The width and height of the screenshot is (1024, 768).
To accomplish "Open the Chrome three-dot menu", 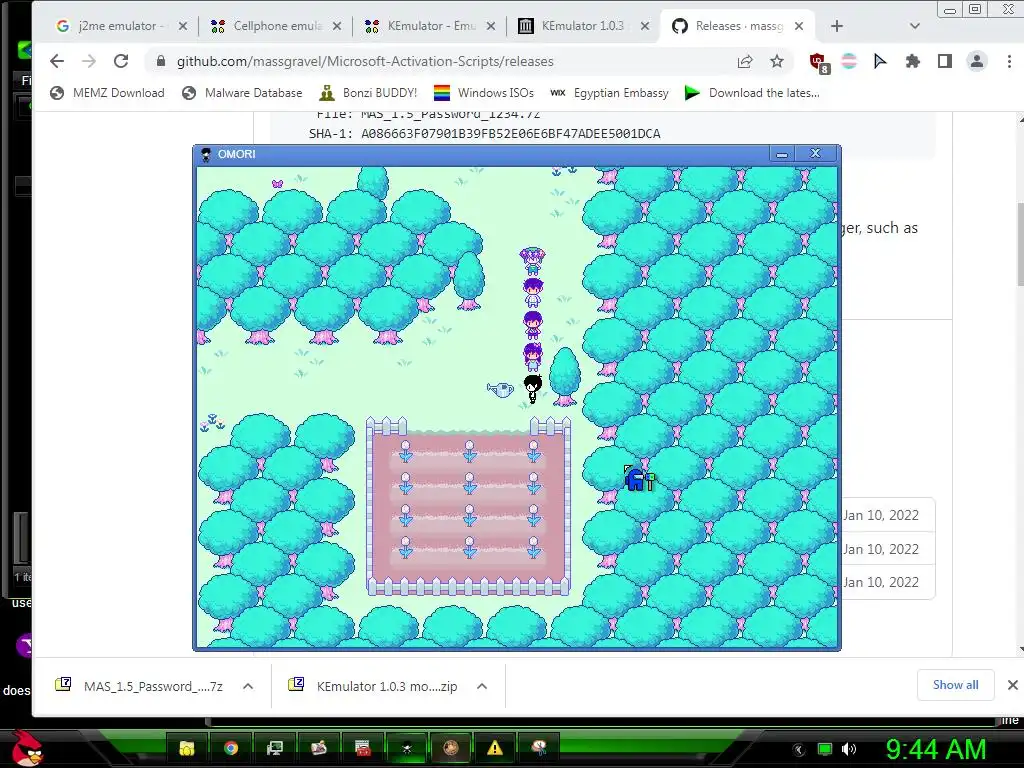I will pos(1009,61).
